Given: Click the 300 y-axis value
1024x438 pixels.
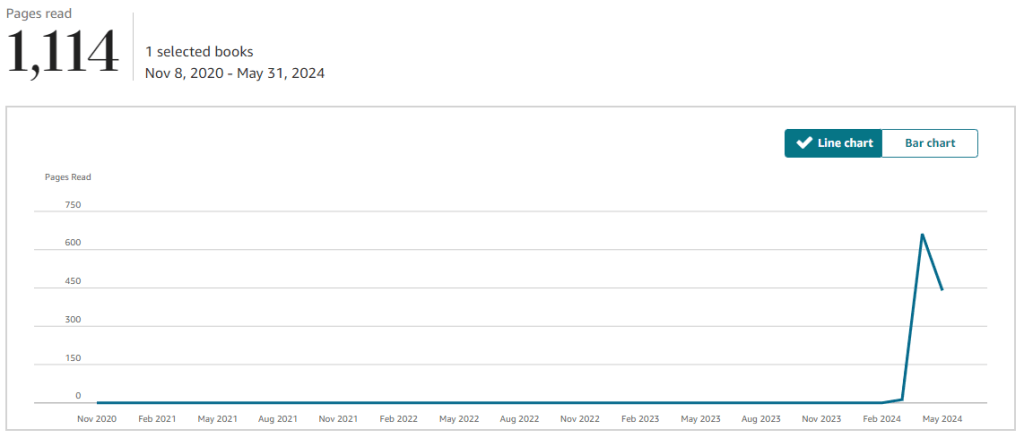Looking at the screenshot, I should (72, 320).
